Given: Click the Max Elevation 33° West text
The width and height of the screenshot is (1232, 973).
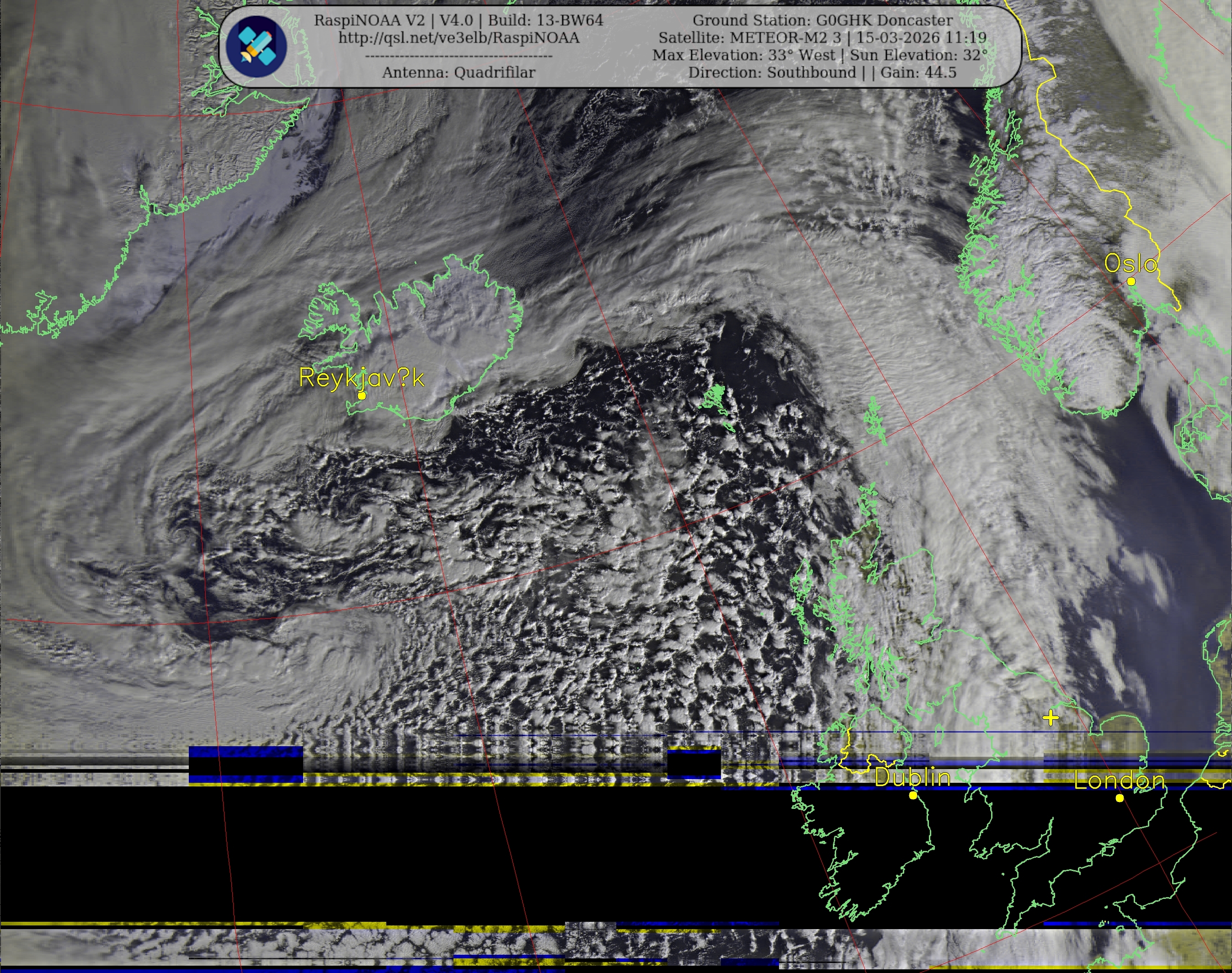Looking at the screenshot, I should coord(745,55).
